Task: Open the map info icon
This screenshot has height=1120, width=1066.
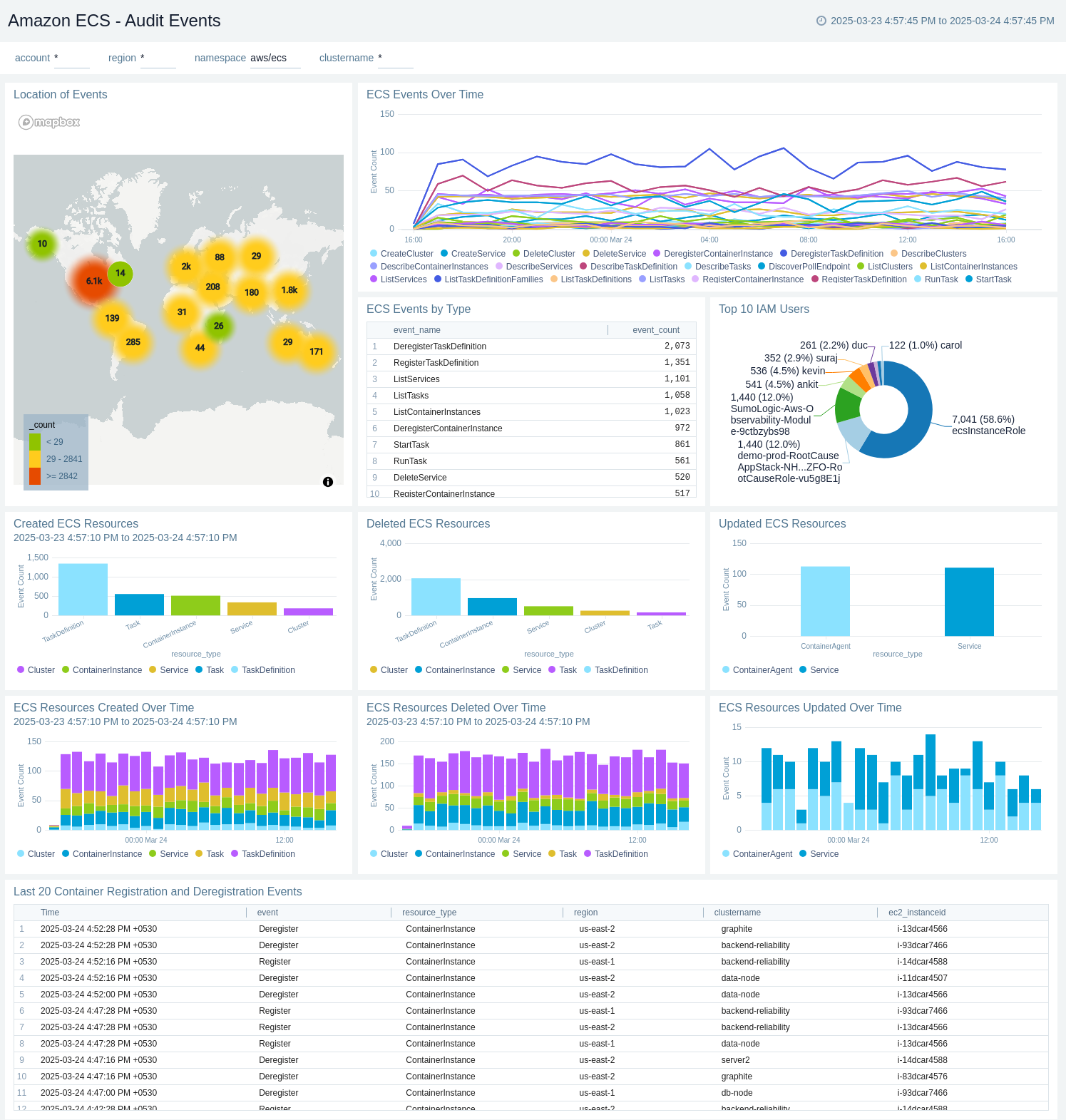Action: click(x=328, y=482)
